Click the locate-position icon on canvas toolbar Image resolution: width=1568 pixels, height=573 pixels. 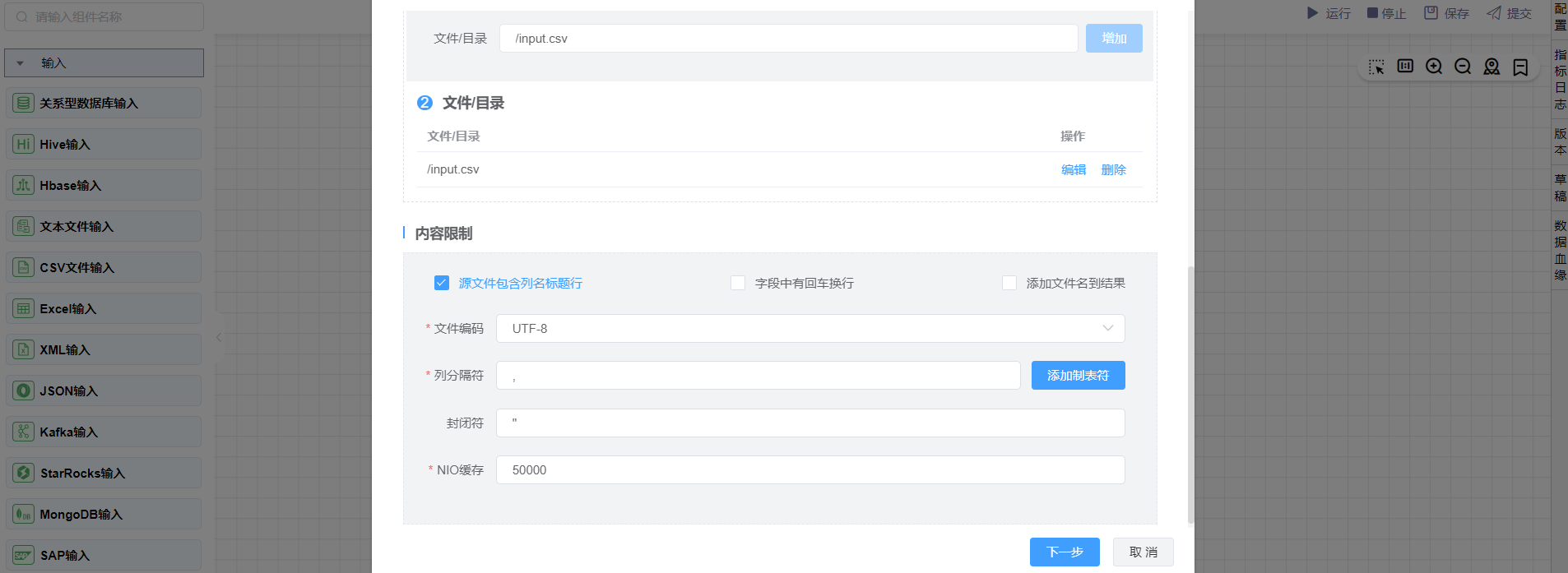pos(1491,67)
